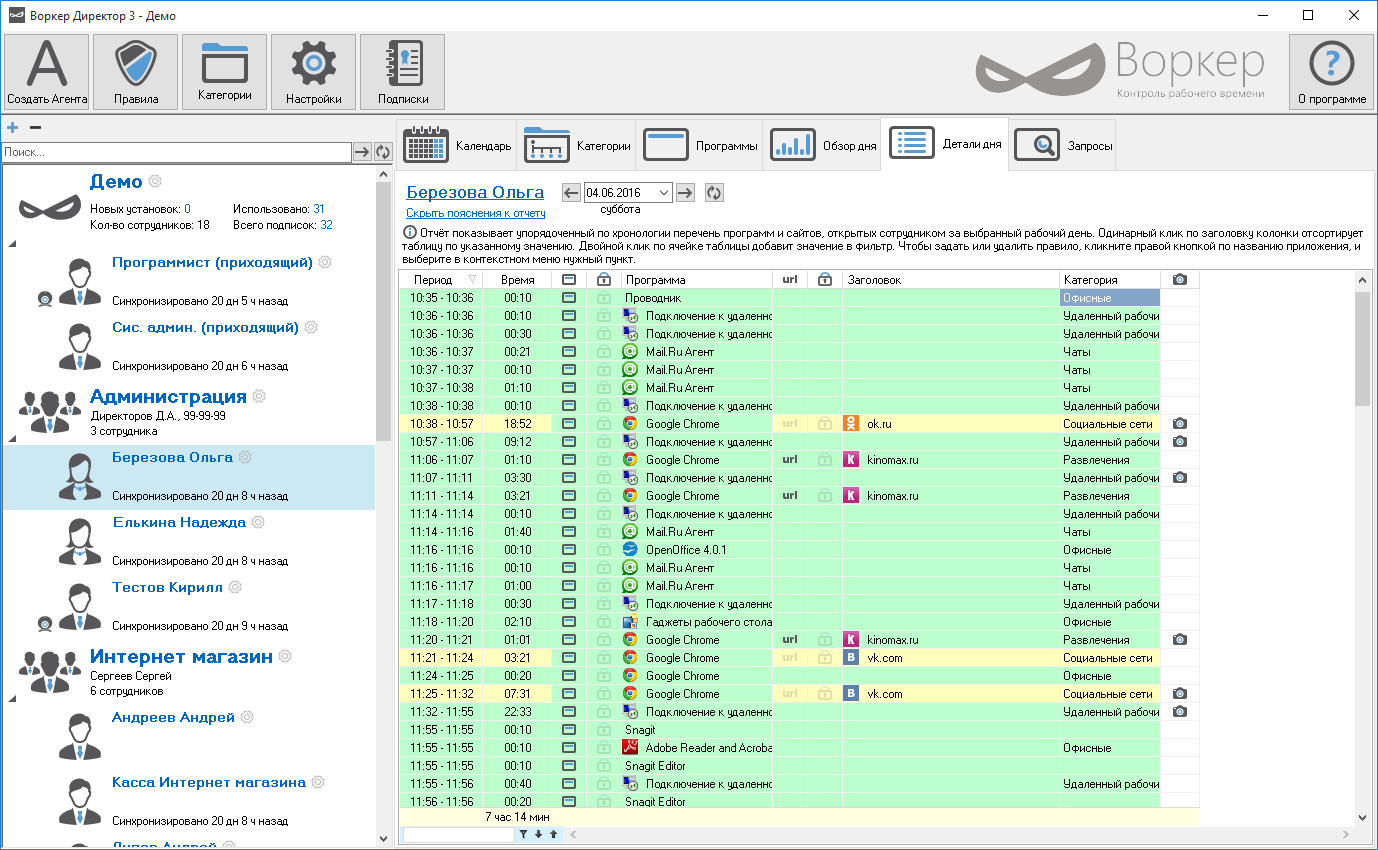Switch to the Календарь tab
This screenshot has width=1378, height=850.
(457, 146)
